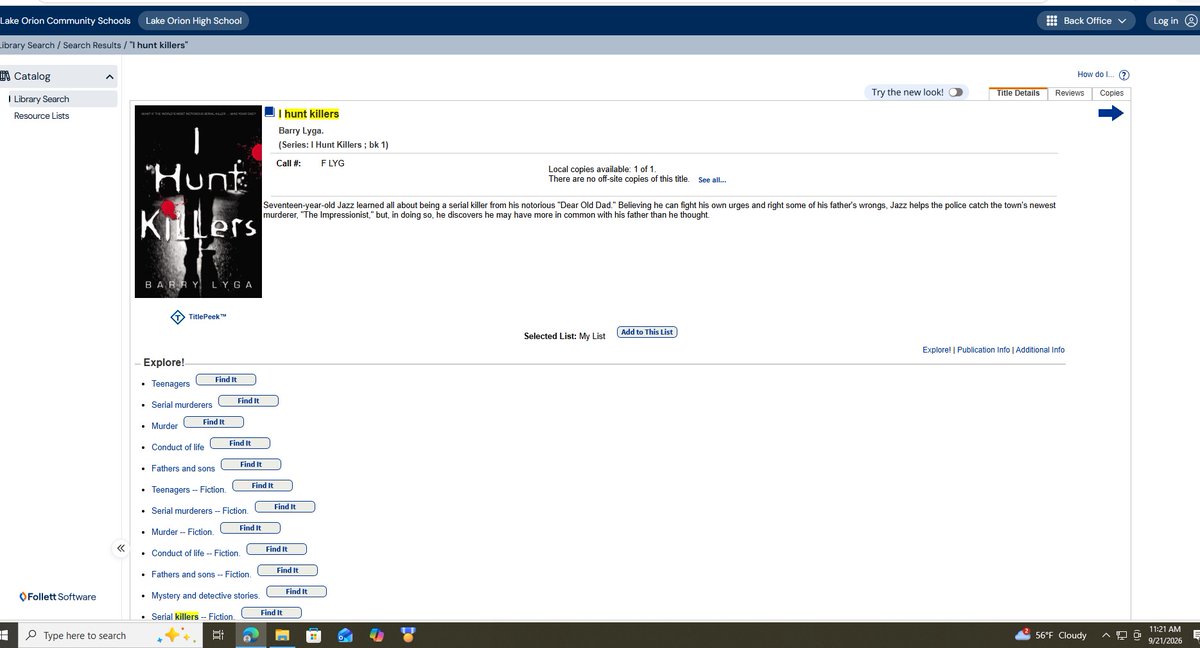The width and height of the screenshot is (1200, 648).
Task: Open Task View on the taskbar
Action: [x=217, y=635]
